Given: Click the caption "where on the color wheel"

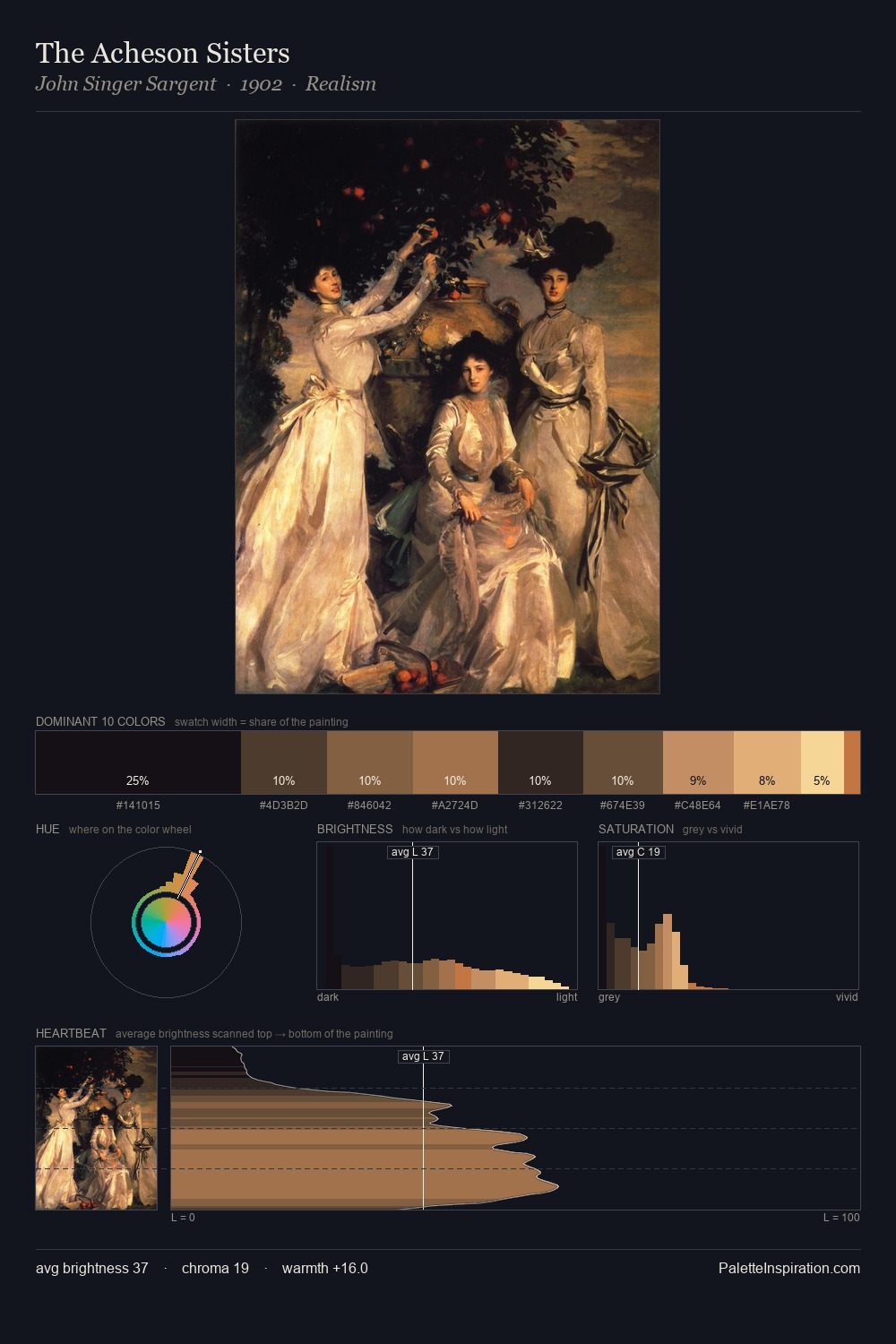Looking at the screenshot, I should click(130, 830).
